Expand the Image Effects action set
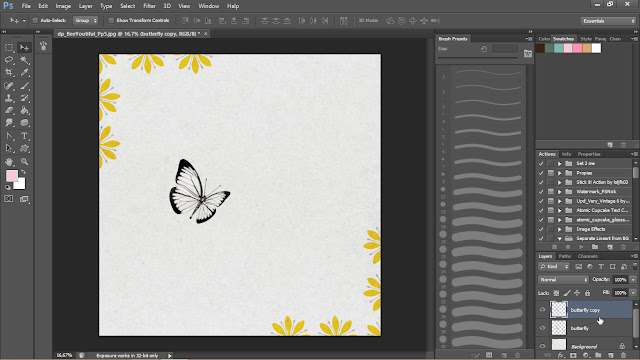640x360 pixels. [x=560, y=229]
